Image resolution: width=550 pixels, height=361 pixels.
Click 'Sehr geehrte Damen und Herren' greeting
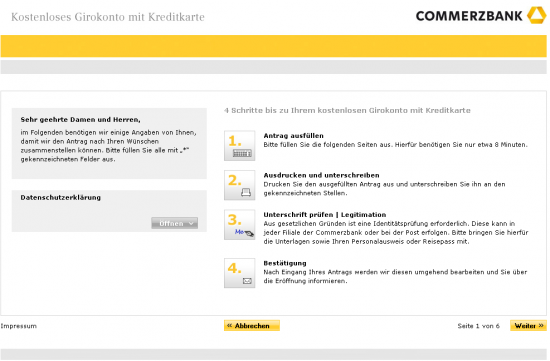(80, 120)
